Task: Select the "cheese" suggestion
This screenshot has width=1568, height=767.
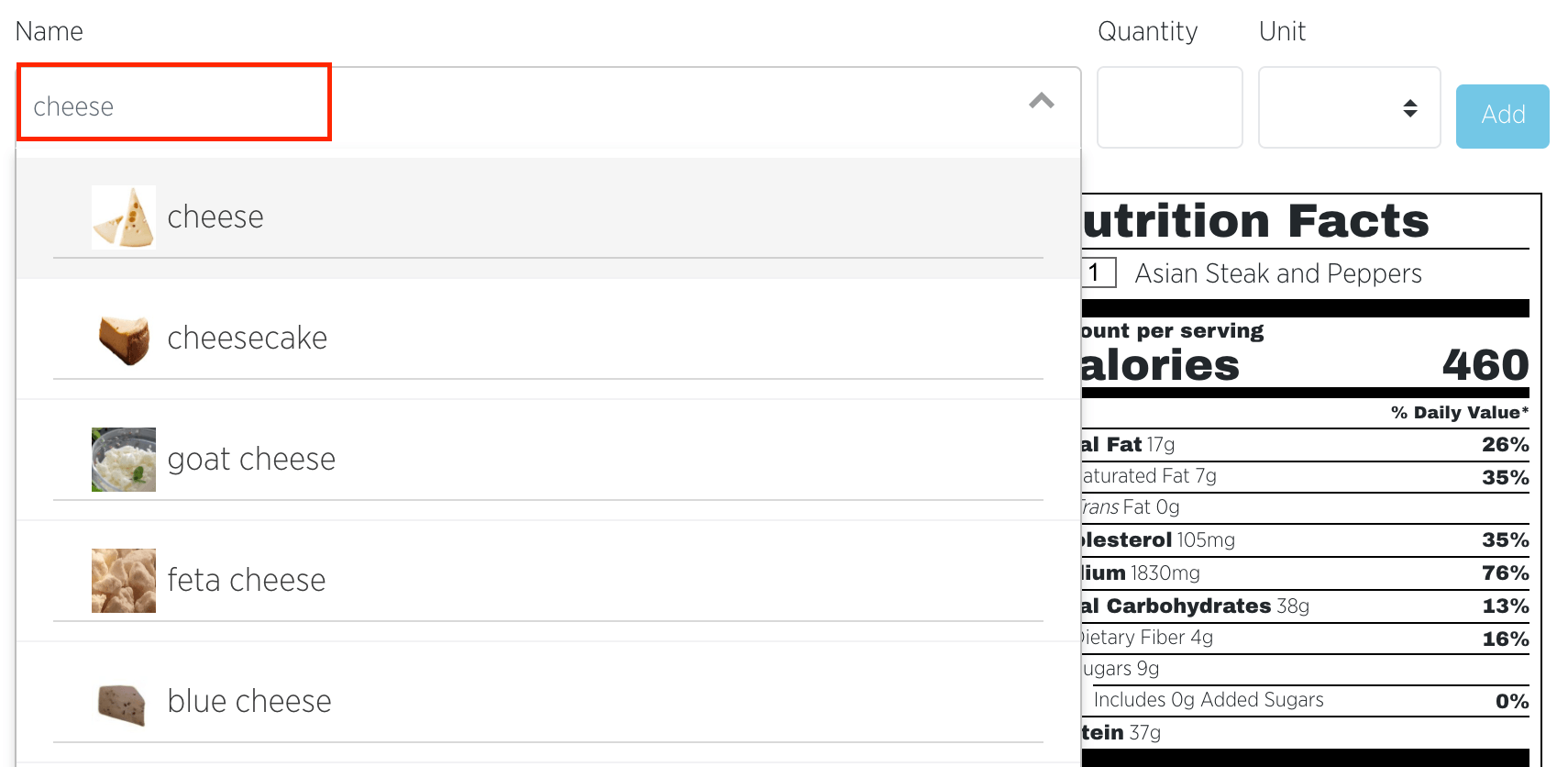Action: point(215,217)
